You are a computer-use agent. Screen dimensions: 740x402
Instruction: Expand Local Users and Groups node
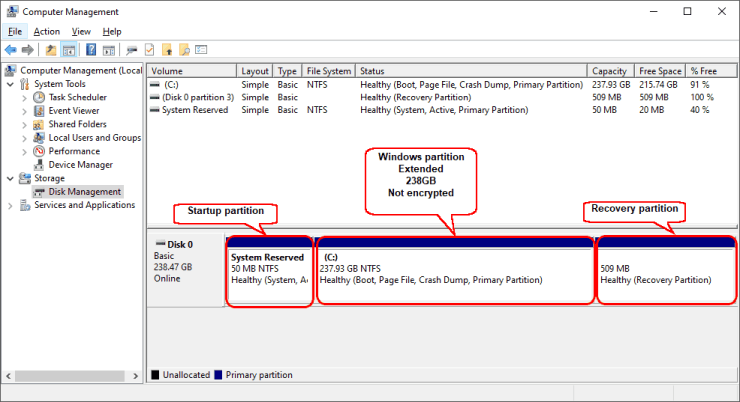coord(24,138)
